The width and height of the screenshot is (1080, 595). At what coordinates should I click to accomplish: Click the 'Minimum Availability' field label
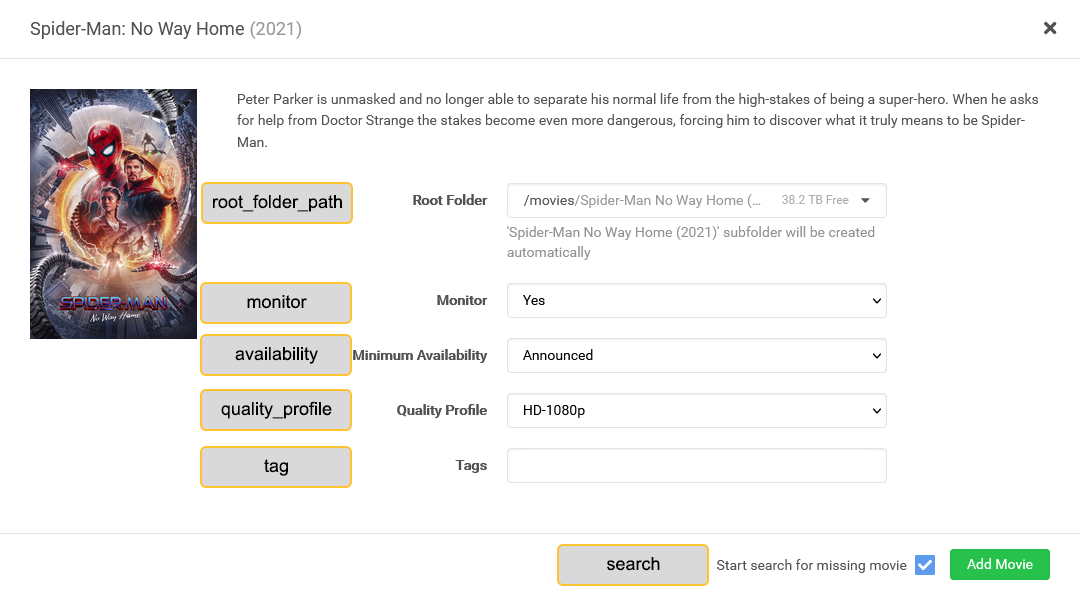coord(419,355)
